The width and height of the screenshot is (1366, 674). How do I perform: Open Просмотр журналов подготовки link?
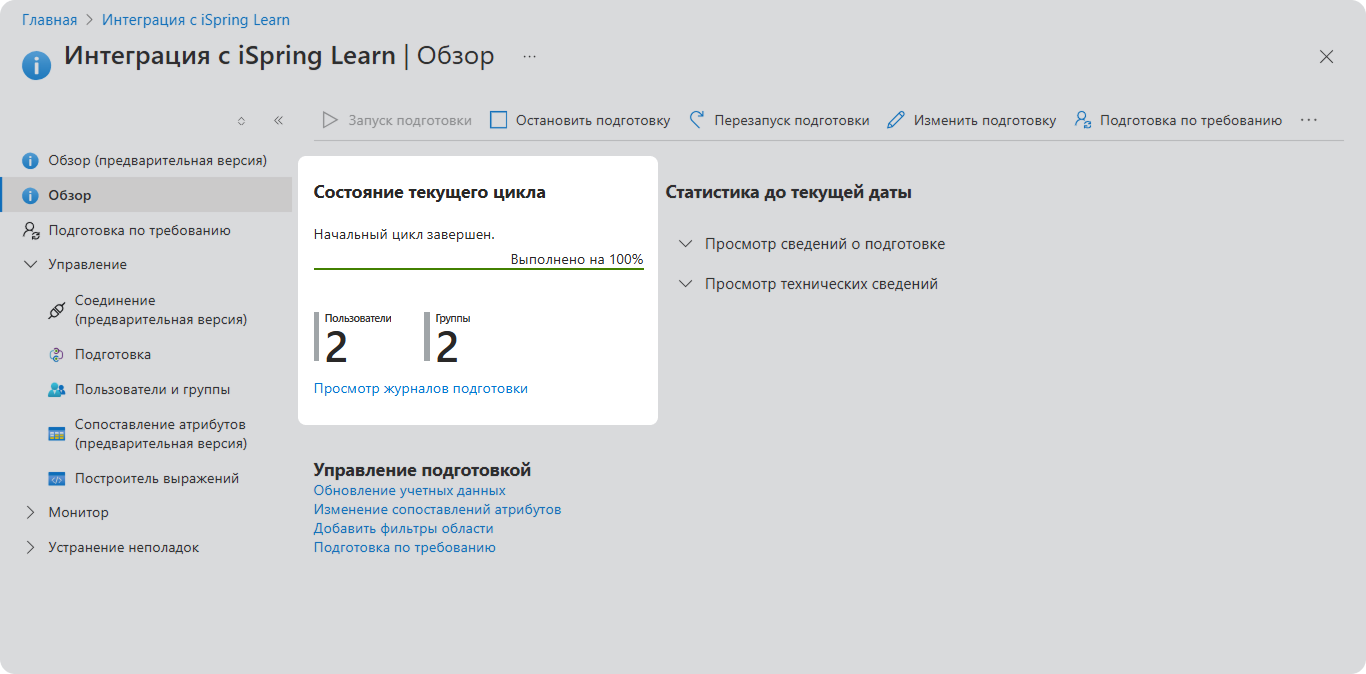click(x=421, y=388)
